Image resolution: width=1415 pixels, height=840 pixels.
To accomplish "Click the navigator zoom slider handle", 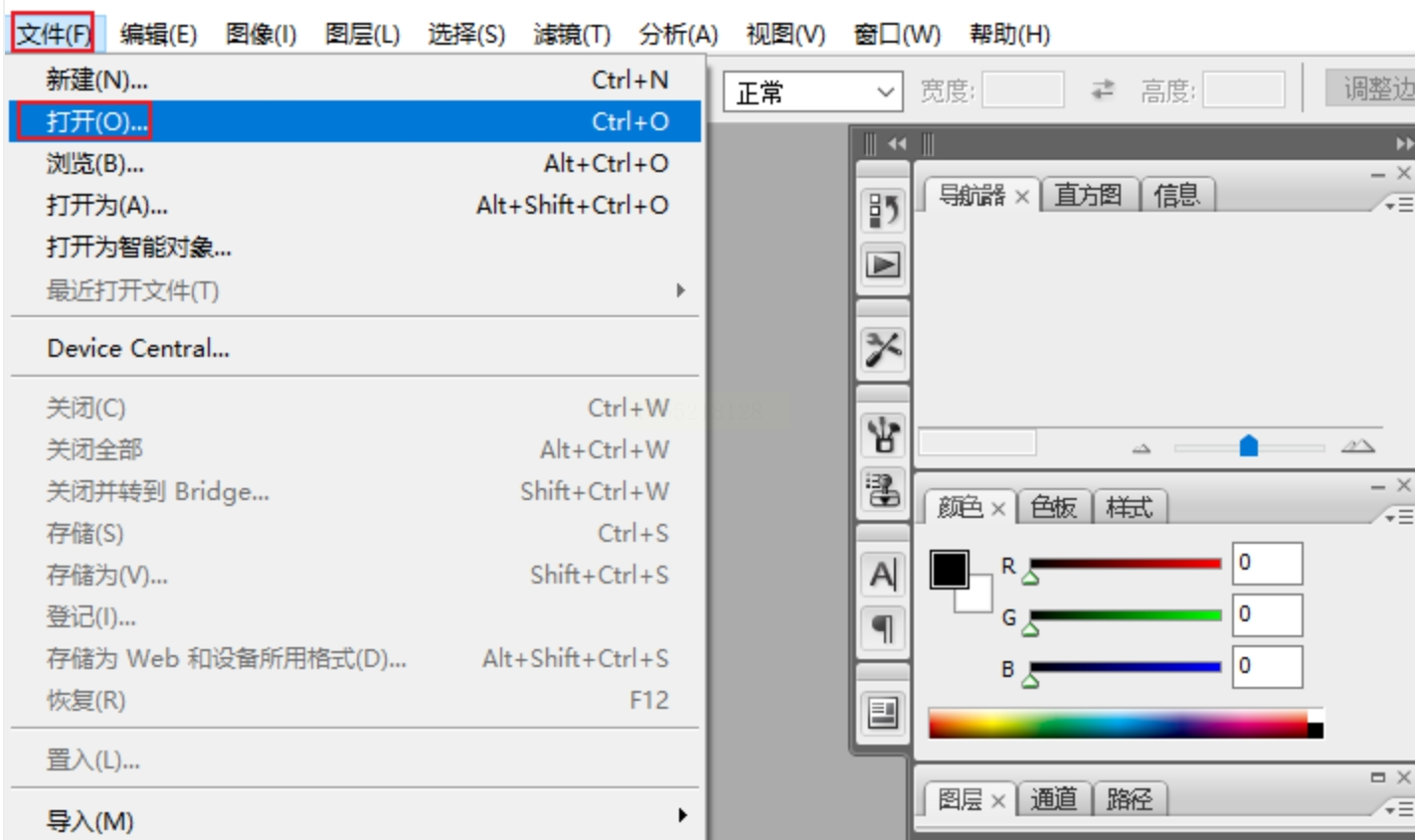I will tap(1249, 446).
